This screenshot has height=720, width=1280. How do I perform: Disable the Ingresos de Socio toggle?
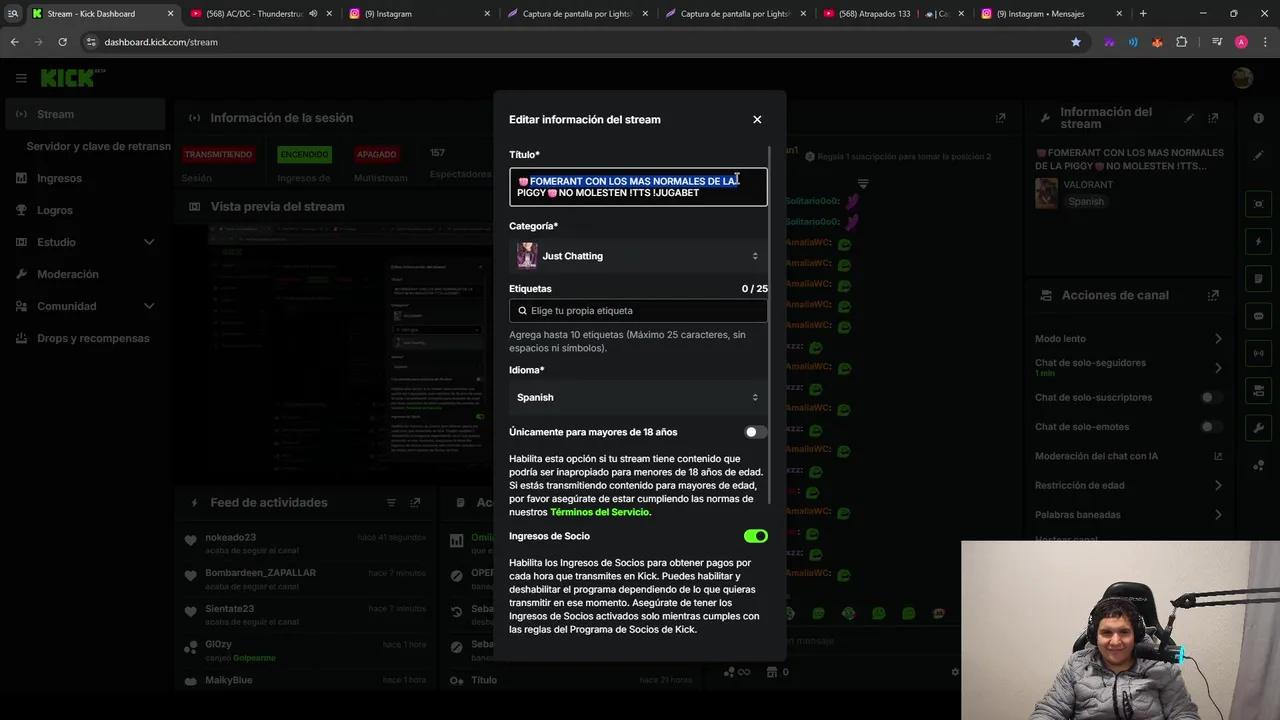(756, 536)
